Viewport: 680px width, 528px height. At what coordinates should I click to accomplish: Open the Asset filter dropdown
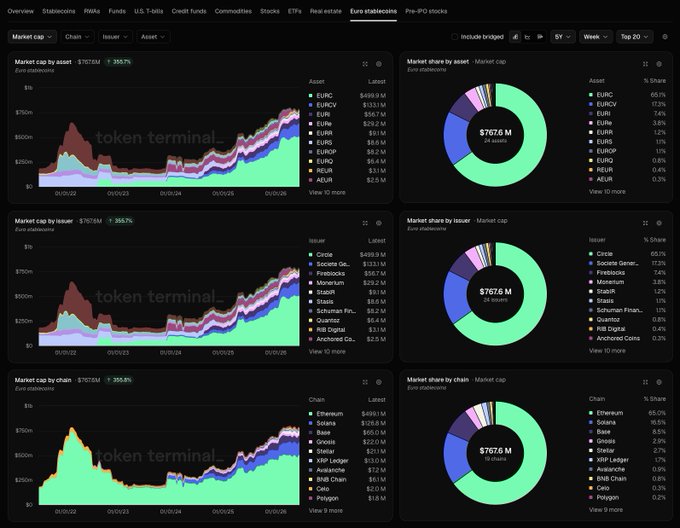[x=153, y=37]
